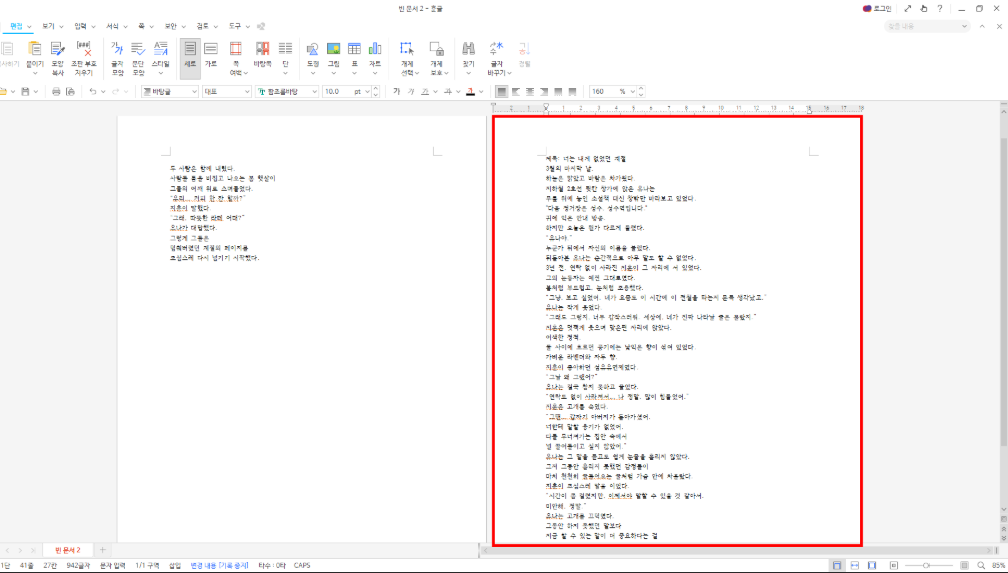Click the 찾을 내용 search input field

pos(926,26)
